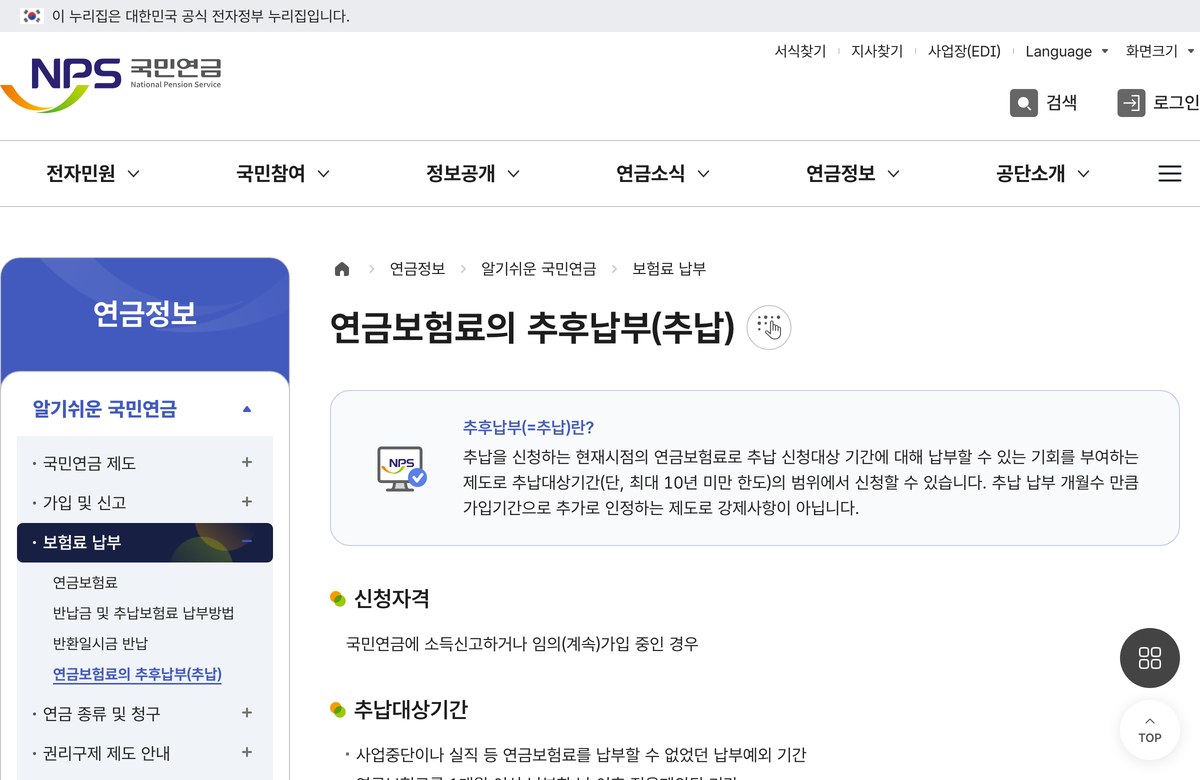Click the 추후납부(=추납)란? heading

pos(528,428)
